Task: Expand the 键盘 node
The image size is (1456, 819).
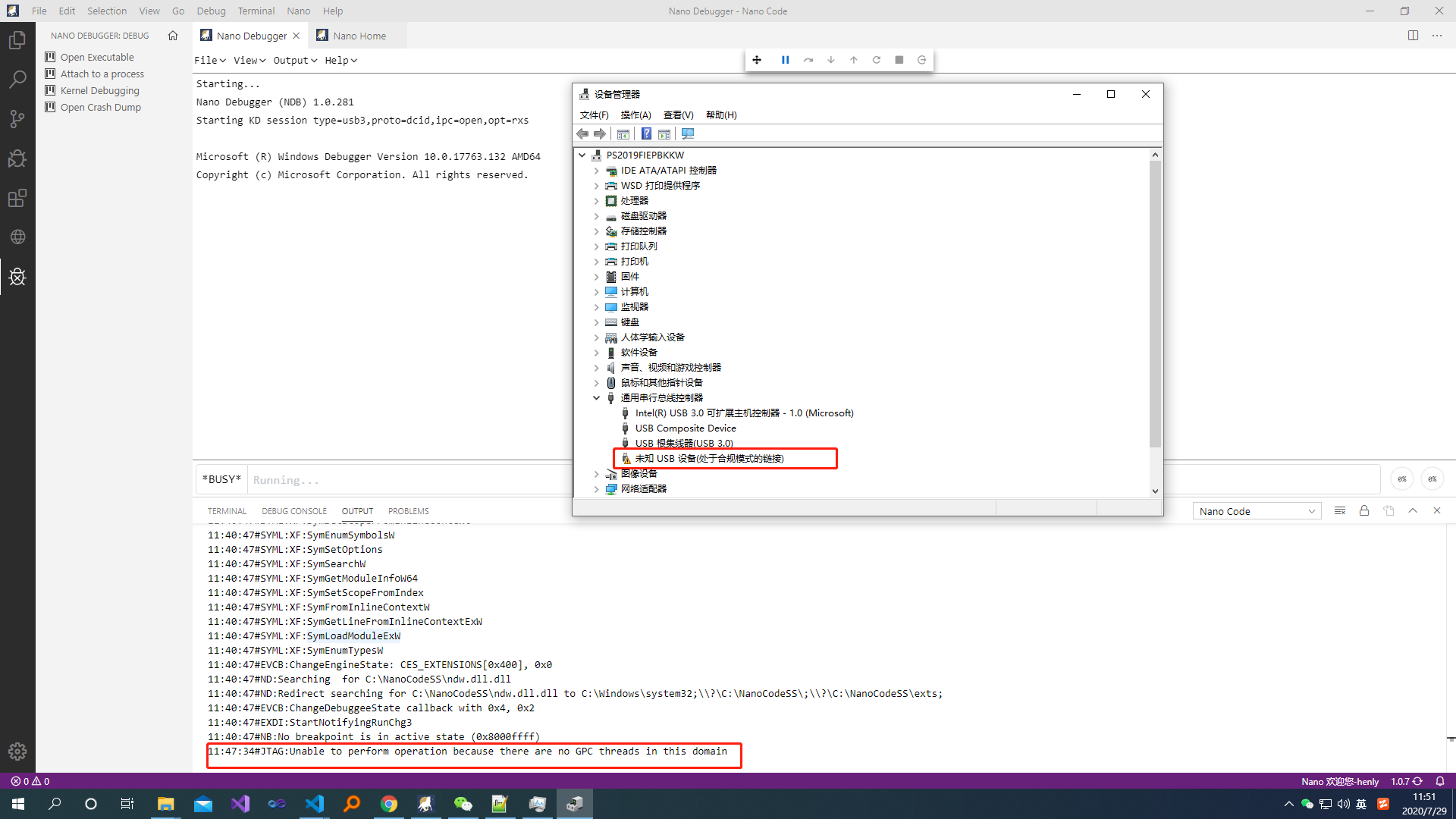Action: 597,322
